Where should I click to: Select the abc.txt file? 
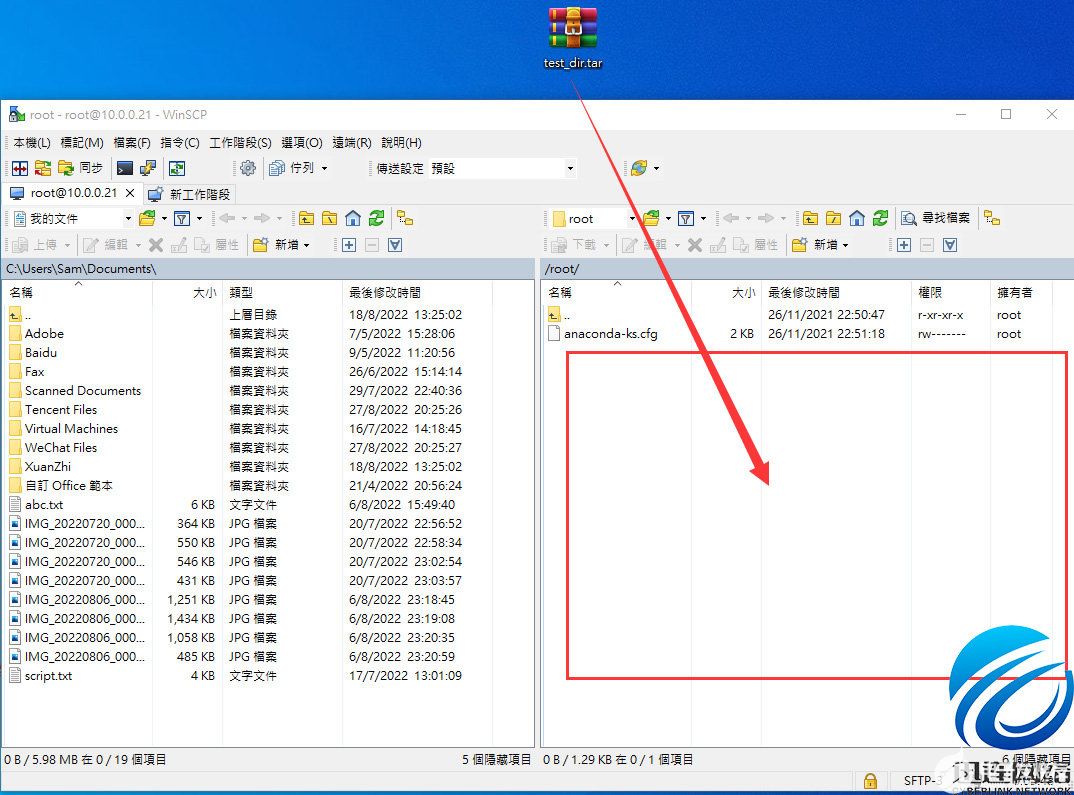[x=44, y=505]
